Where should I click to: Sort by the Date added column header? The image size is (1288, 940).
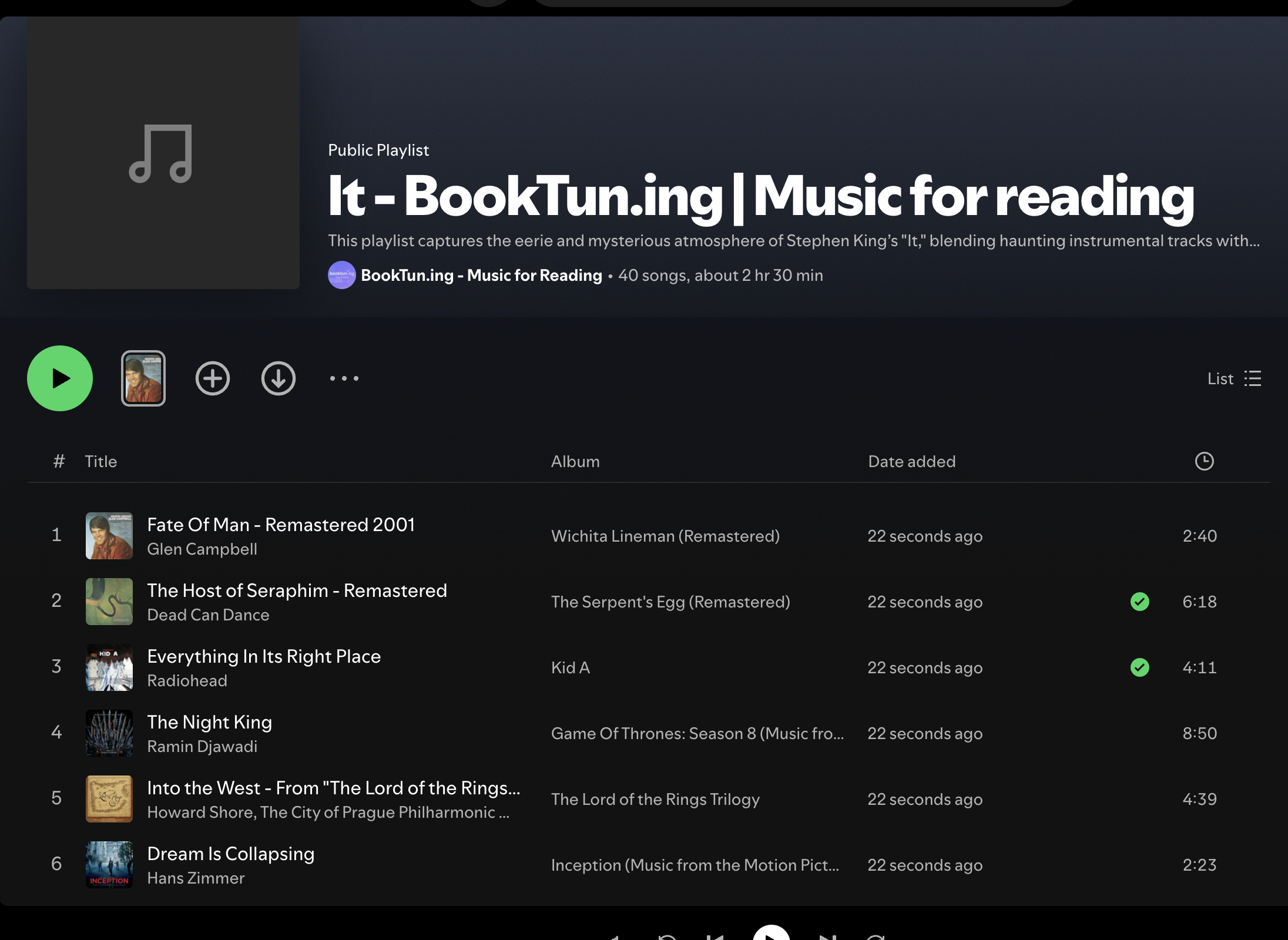[912, 461]
